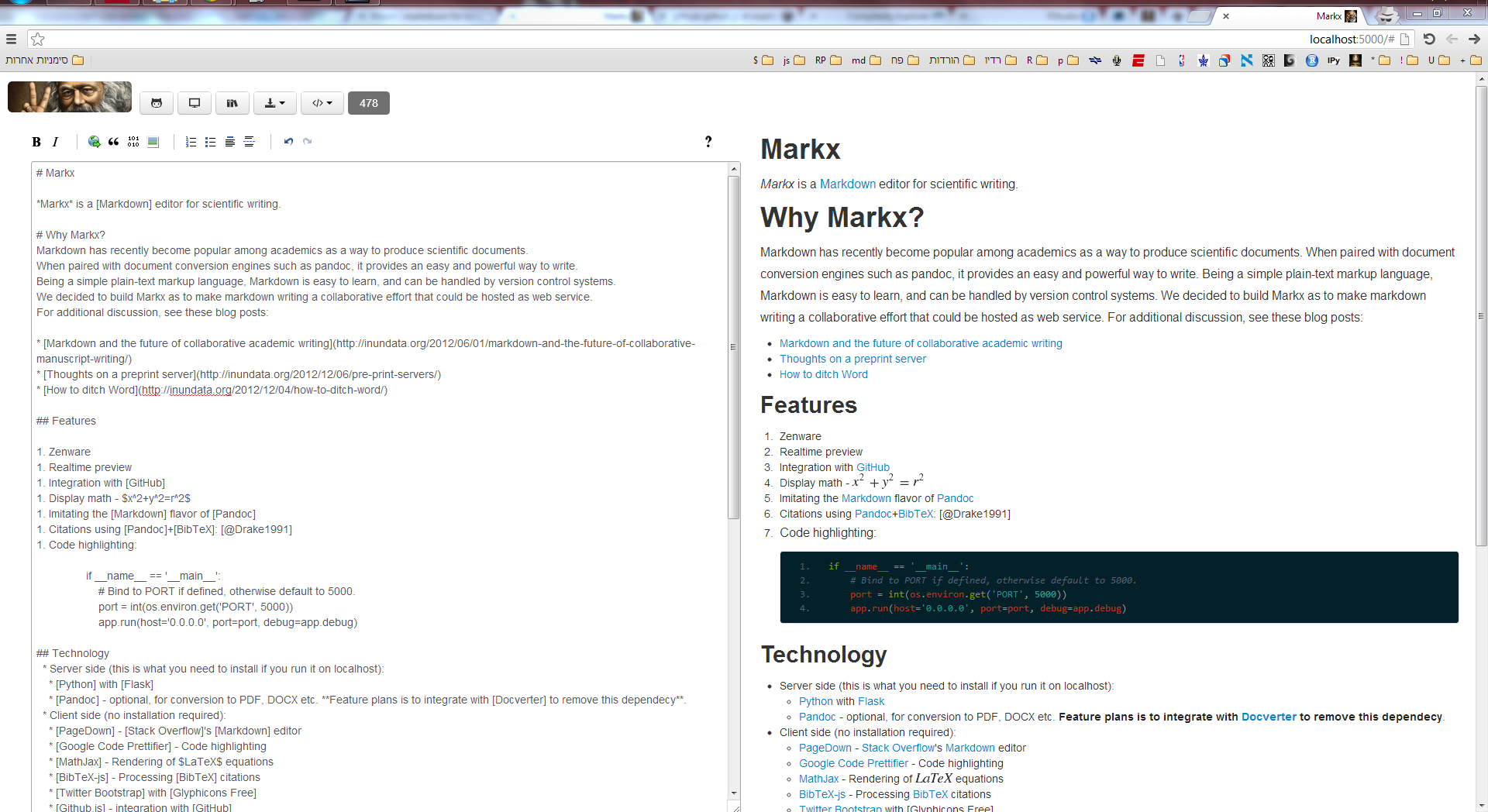This screenshot has height=812, width=1488.
Task: Open the Stack Overflow link
Action: 898,748
